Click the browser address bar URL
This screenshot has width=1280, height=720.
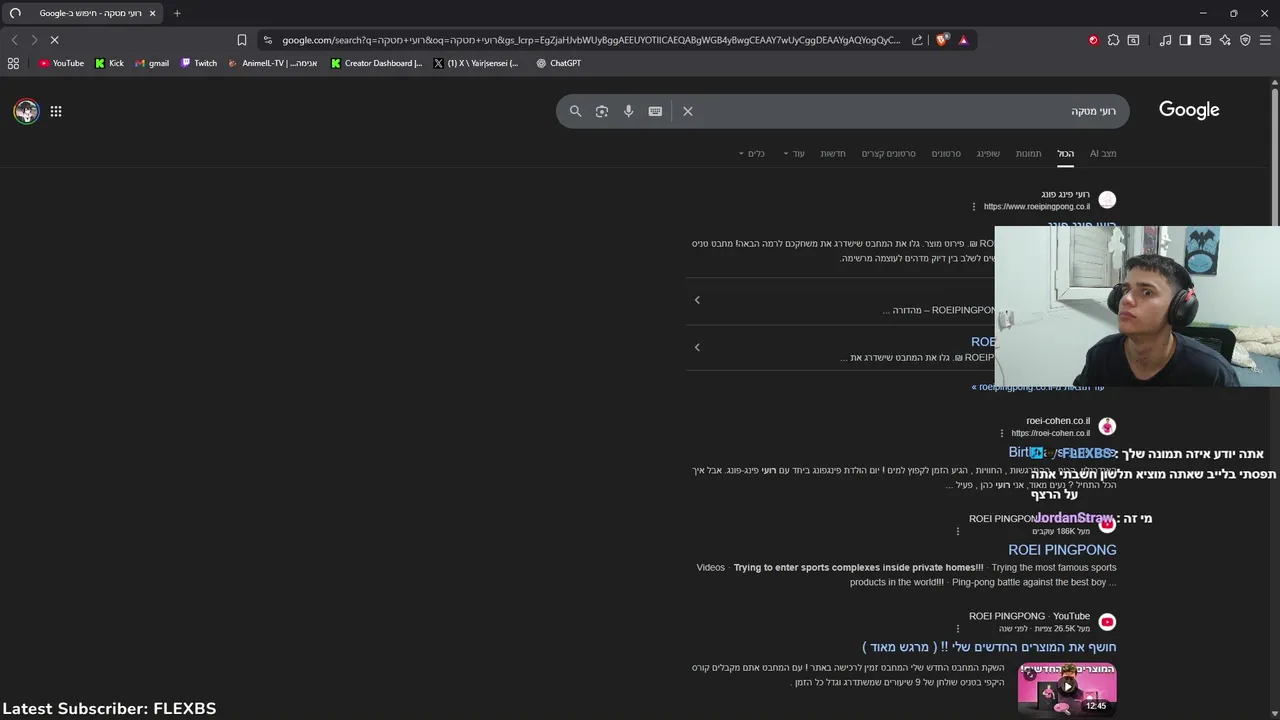590,40
